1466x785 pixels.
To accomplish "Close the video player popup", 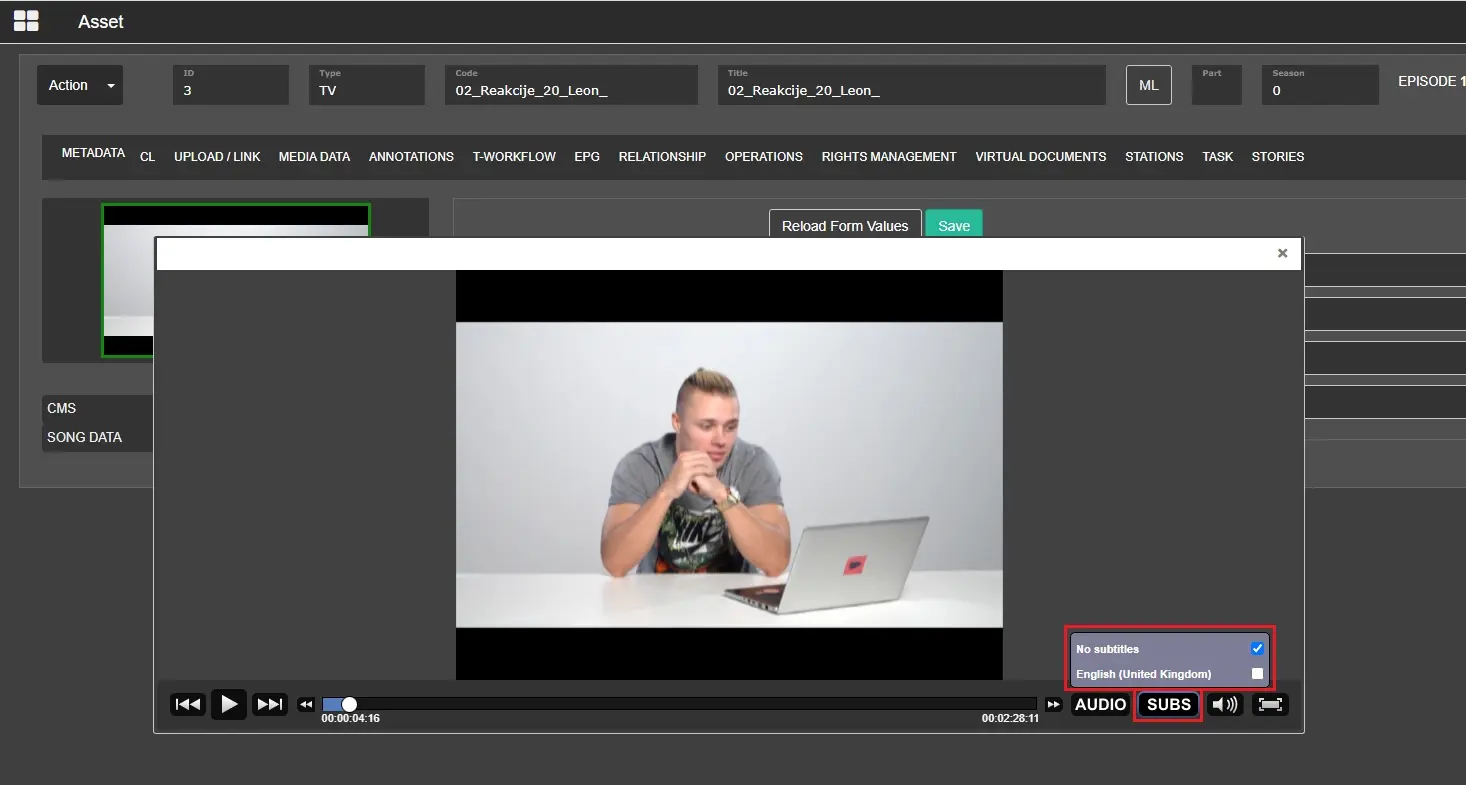I will coord(1282,253).
